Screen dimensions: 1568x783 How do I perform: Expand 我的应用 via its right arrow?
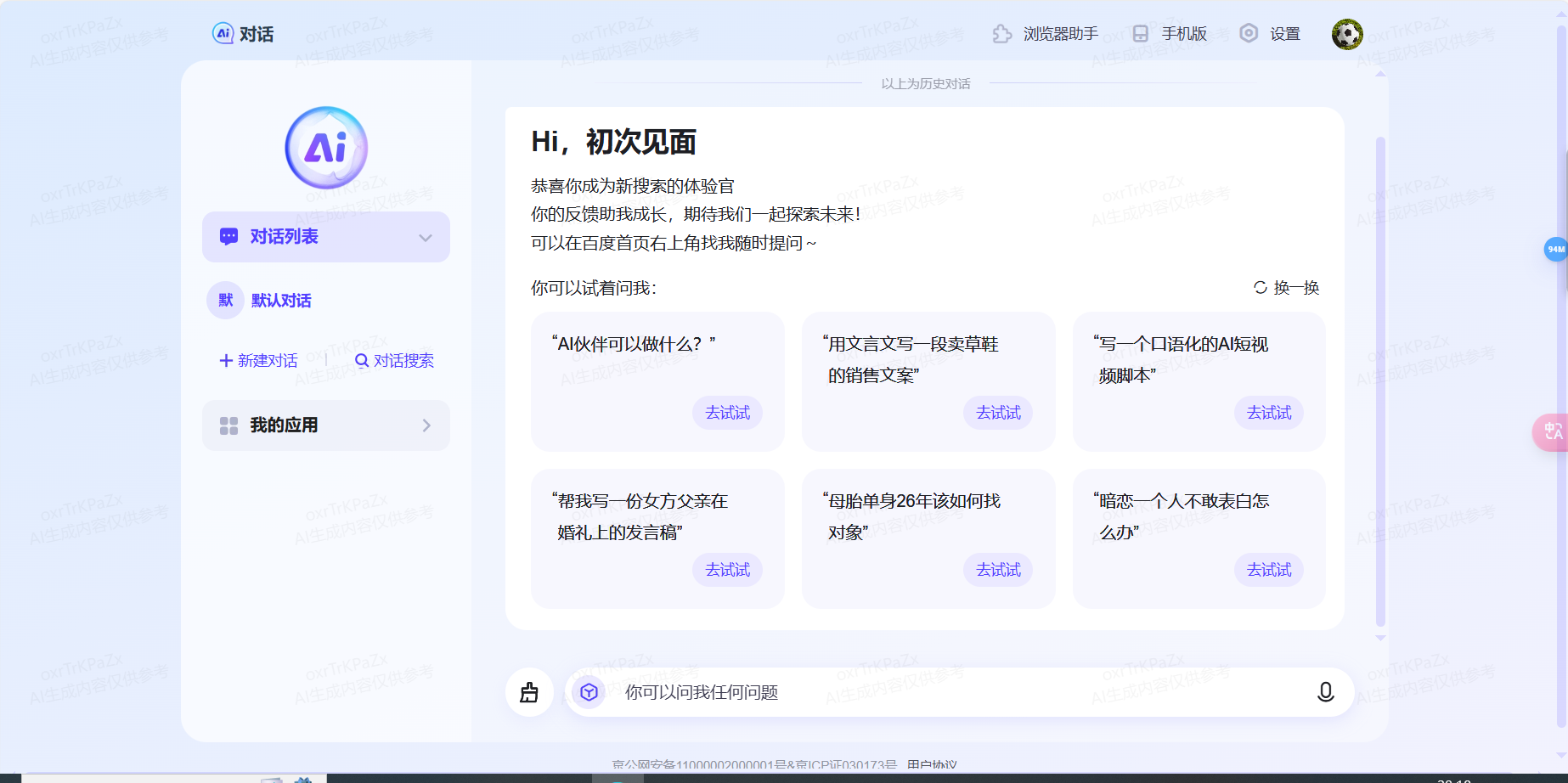pyautogui.click(x=427, y=425)
